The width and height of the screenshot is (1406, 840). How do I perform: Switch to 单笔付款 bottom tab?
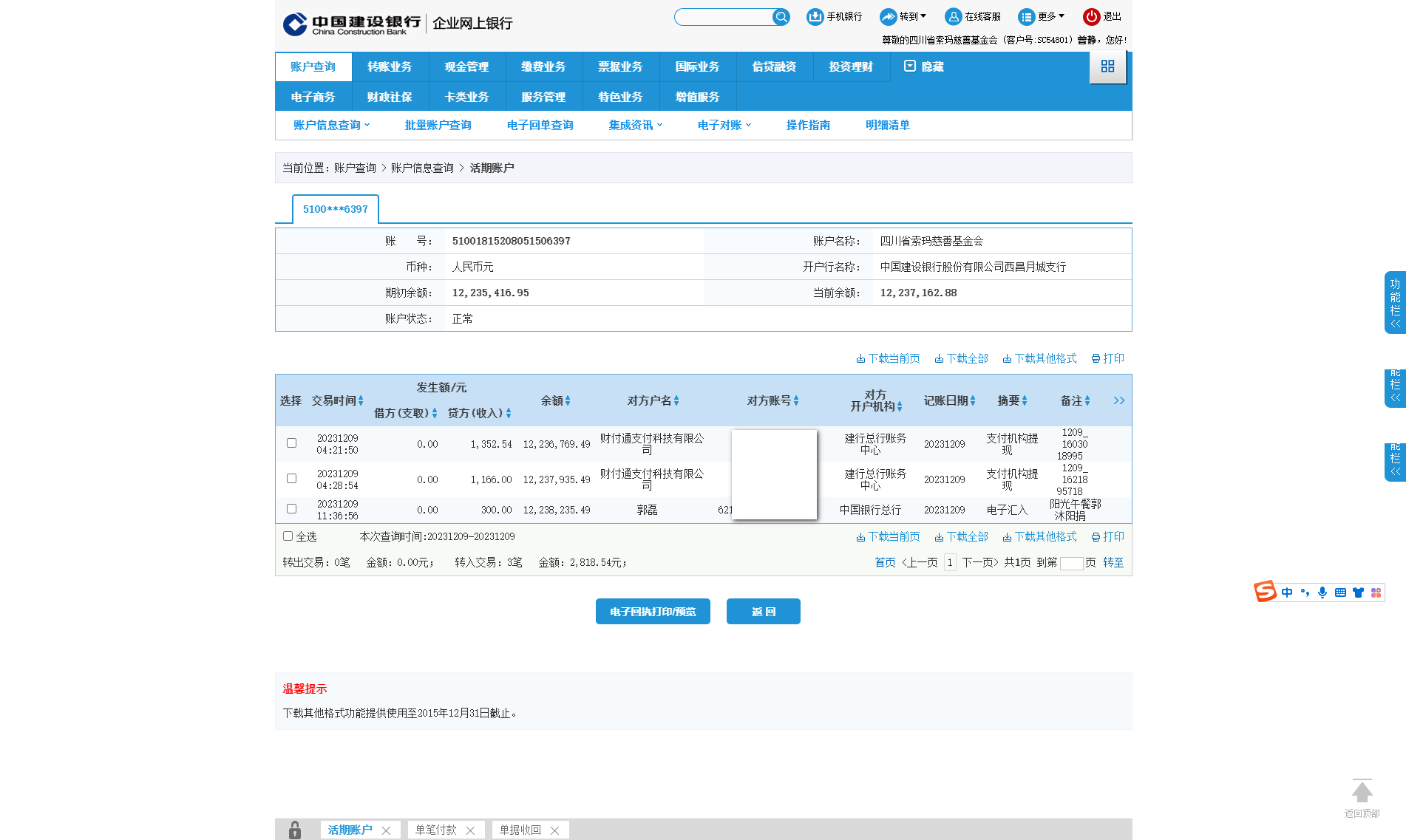coord(436,830)
